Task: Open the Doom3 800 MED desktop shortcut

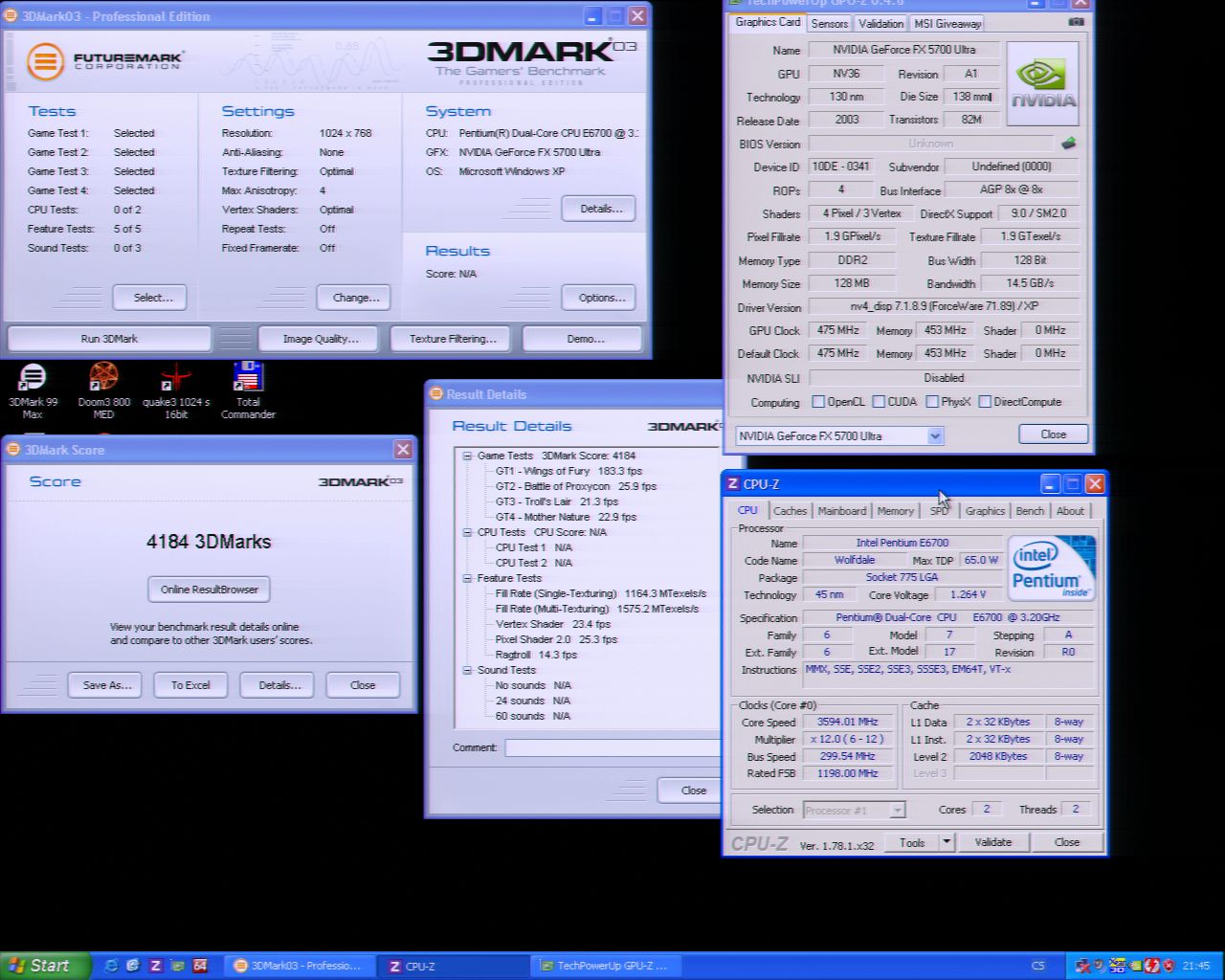Action: click(x=103, y=390)
